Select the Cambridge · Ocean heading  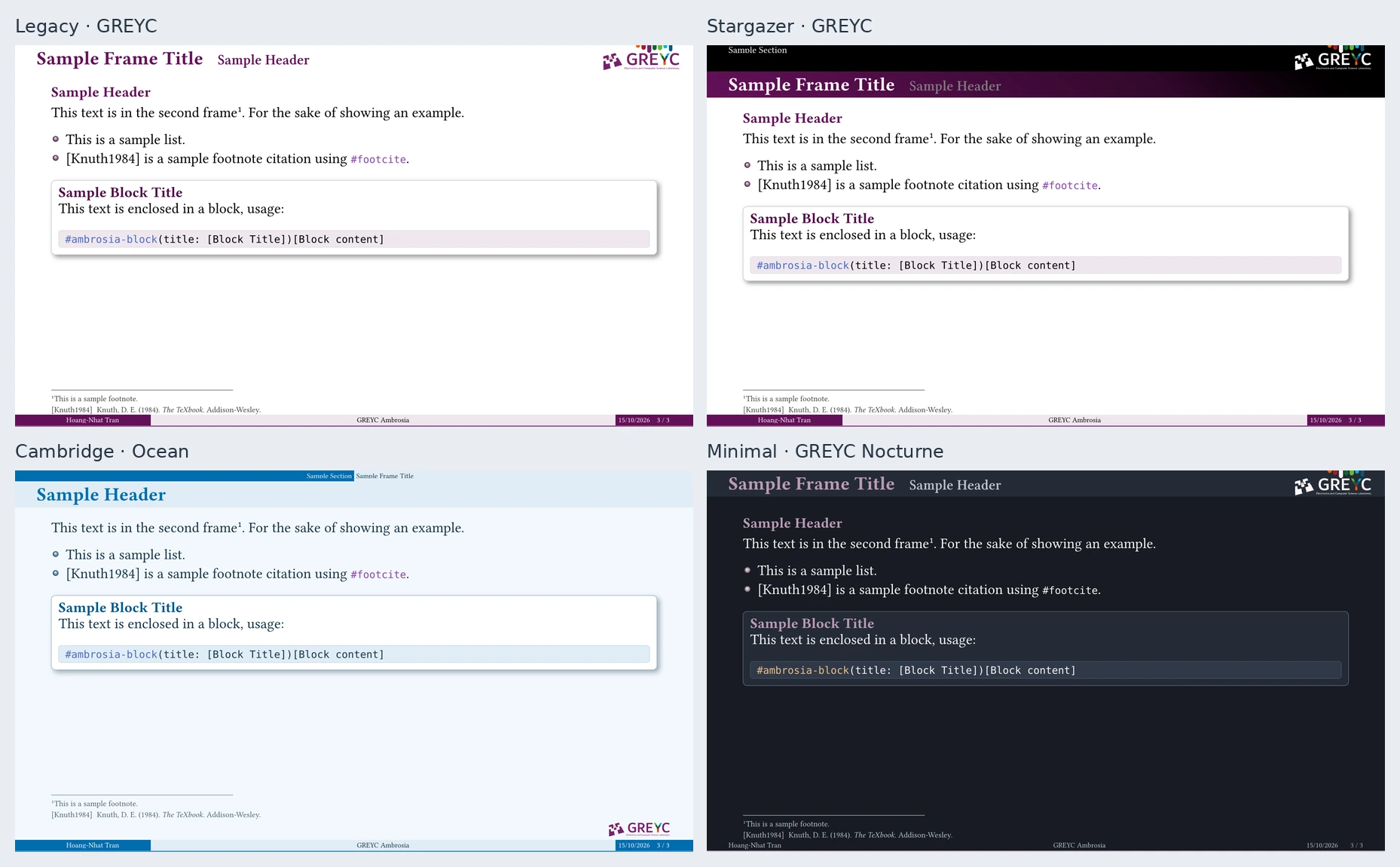[102, 451]
